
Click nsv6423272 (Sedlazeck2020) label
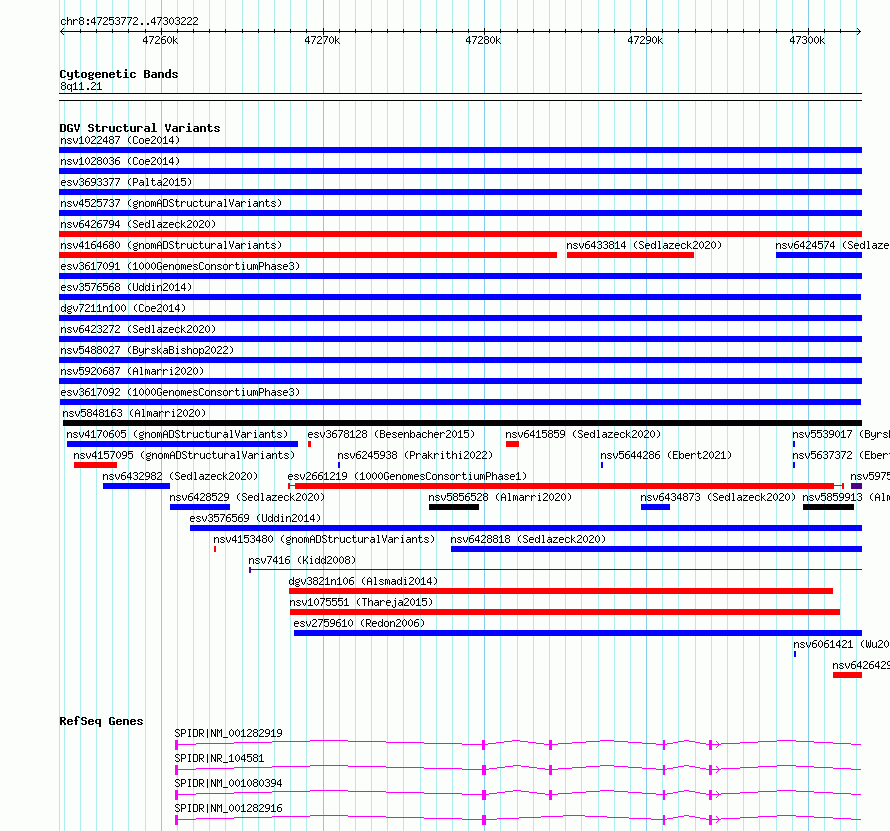coord(138,329)
